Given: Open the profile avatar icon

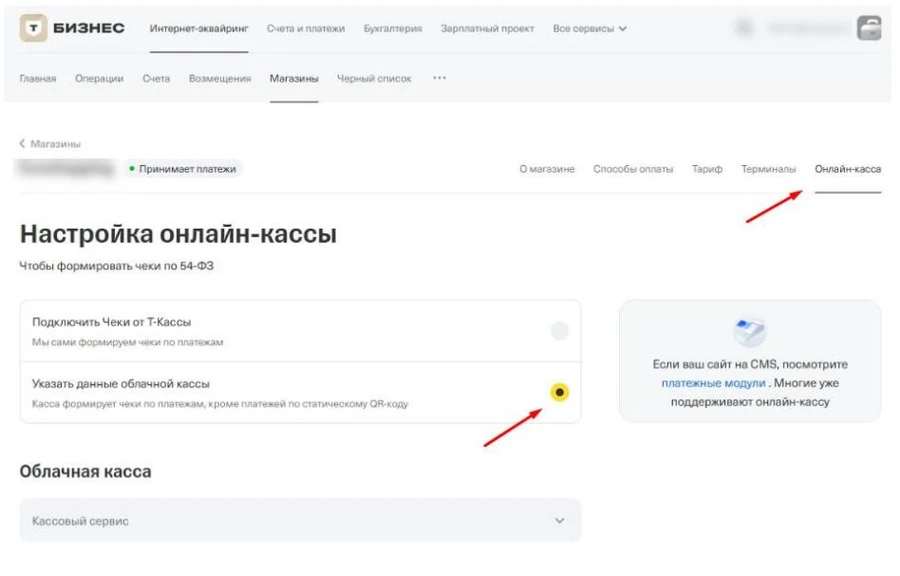Looking at the screenshot, I should pyautogui.click(x=868, y=29).
